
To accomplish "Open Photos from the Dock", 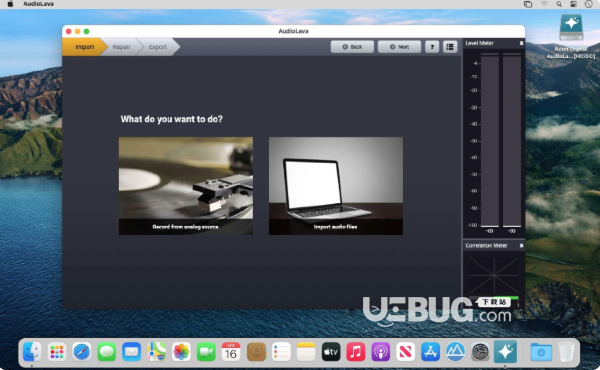I will click(181, 352).
